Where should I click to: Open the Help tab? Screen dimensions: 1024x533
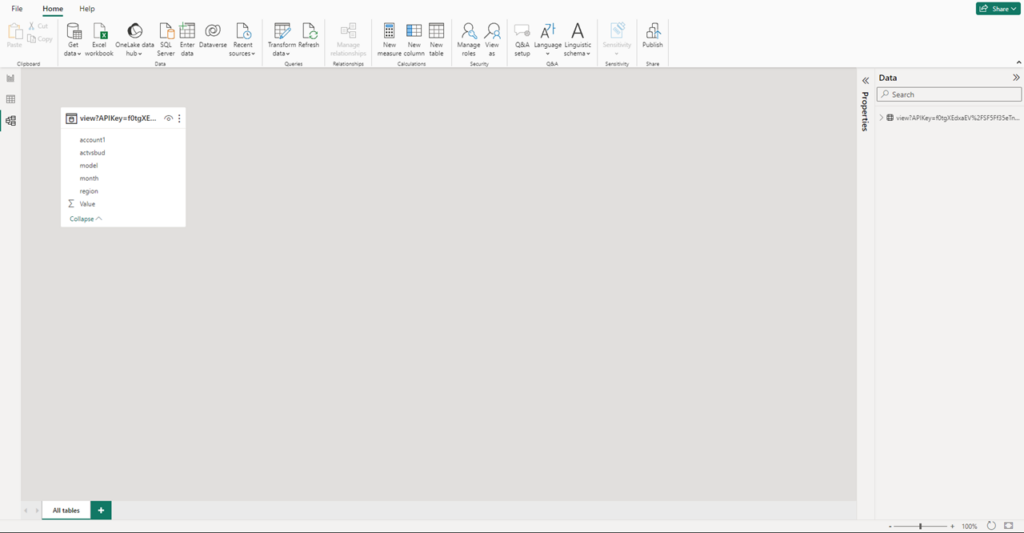click(87, 8)
